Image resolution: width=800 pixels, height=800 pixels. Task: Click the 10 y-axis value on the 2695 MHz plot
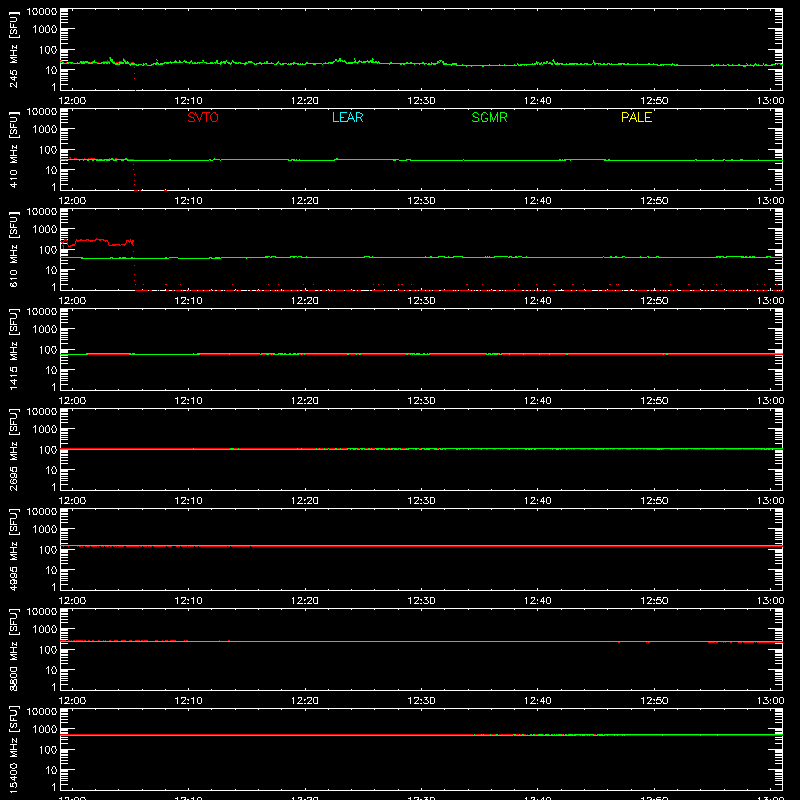tap(51, 470)
